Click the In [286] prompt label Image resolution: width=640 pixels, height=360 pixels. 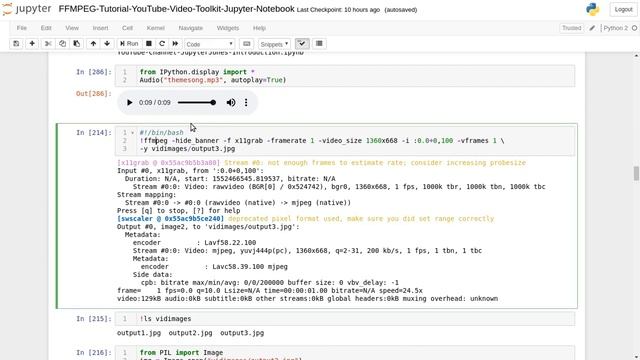click(94, 72)
